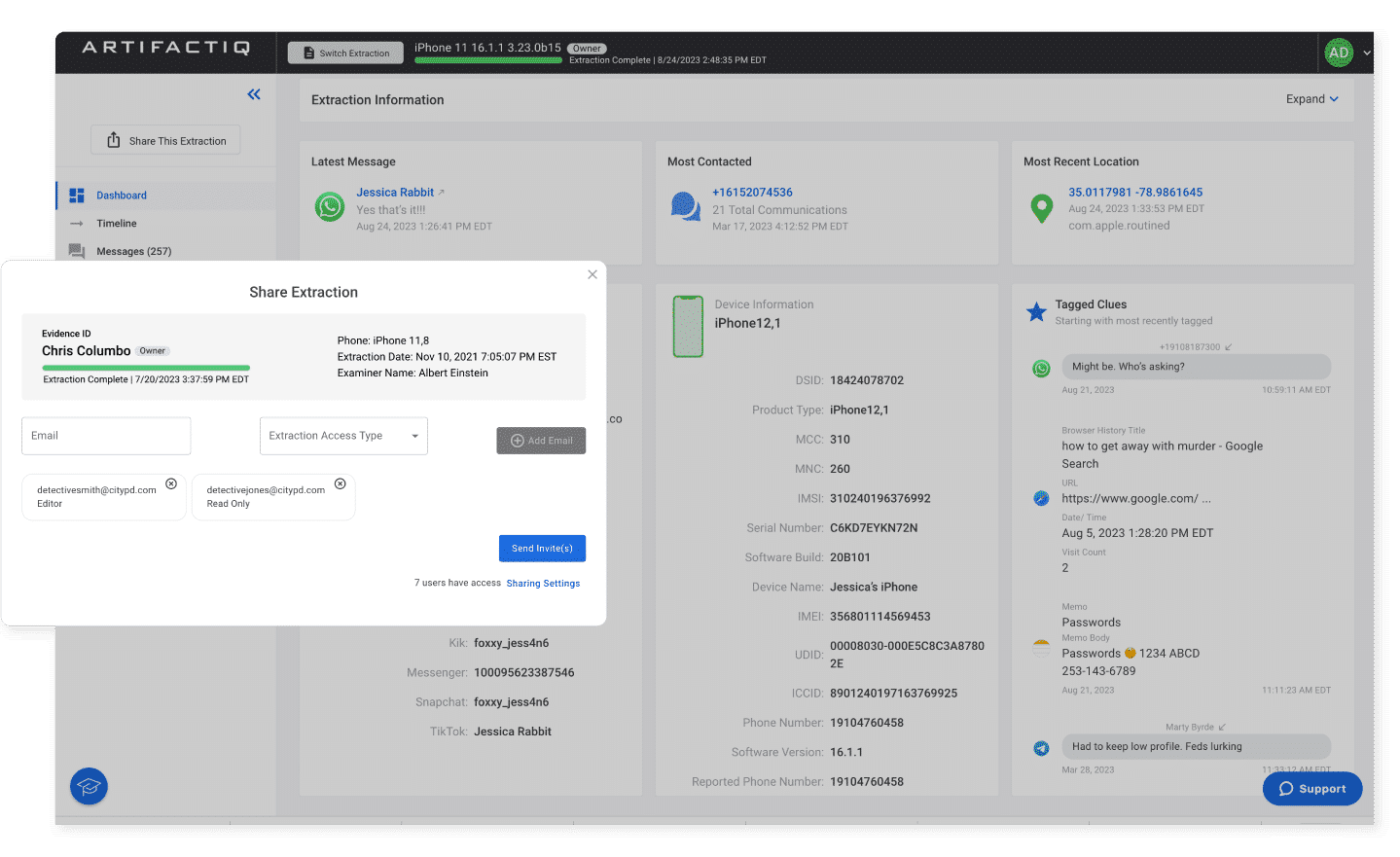
Task: Click the Add Email button
Action: pos(541,441)
